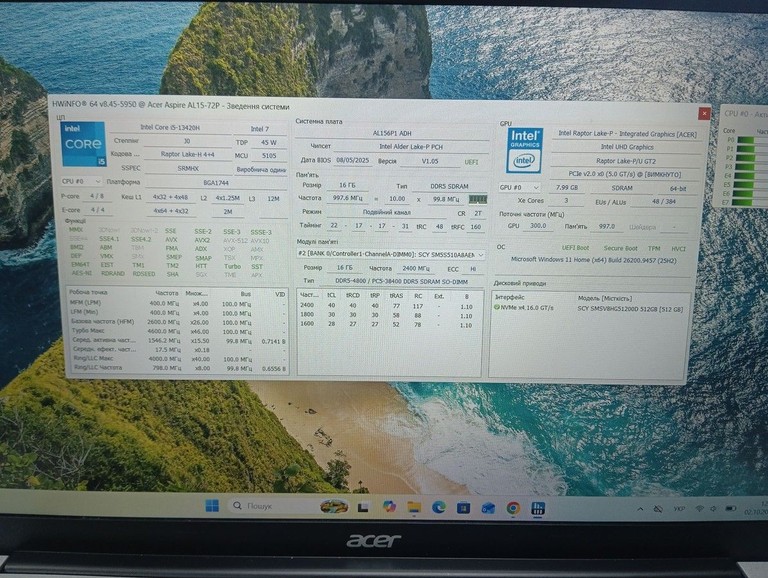Click SCY SM5V8HG51200D 512GB drive model
The width and height of the screenshot is (768, 578).
click(x=630, y=309)
